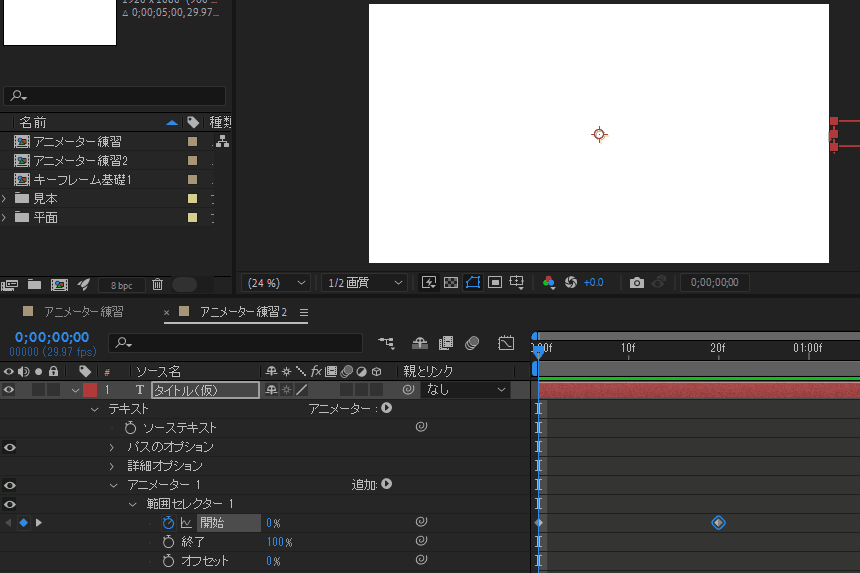Click the label tag column header in project panel
This screenshot has height=573, width=860.
[x=193, y=122]
